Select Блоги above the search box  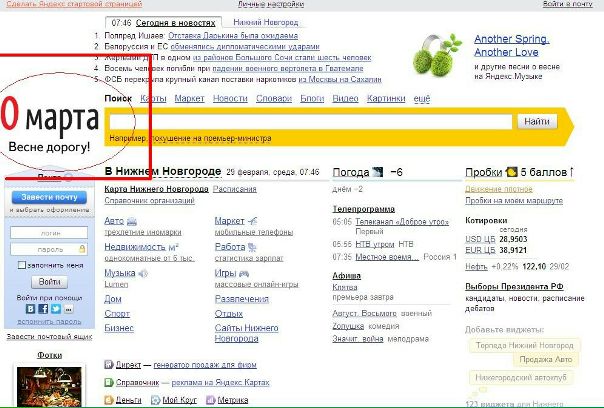(312, 99)
